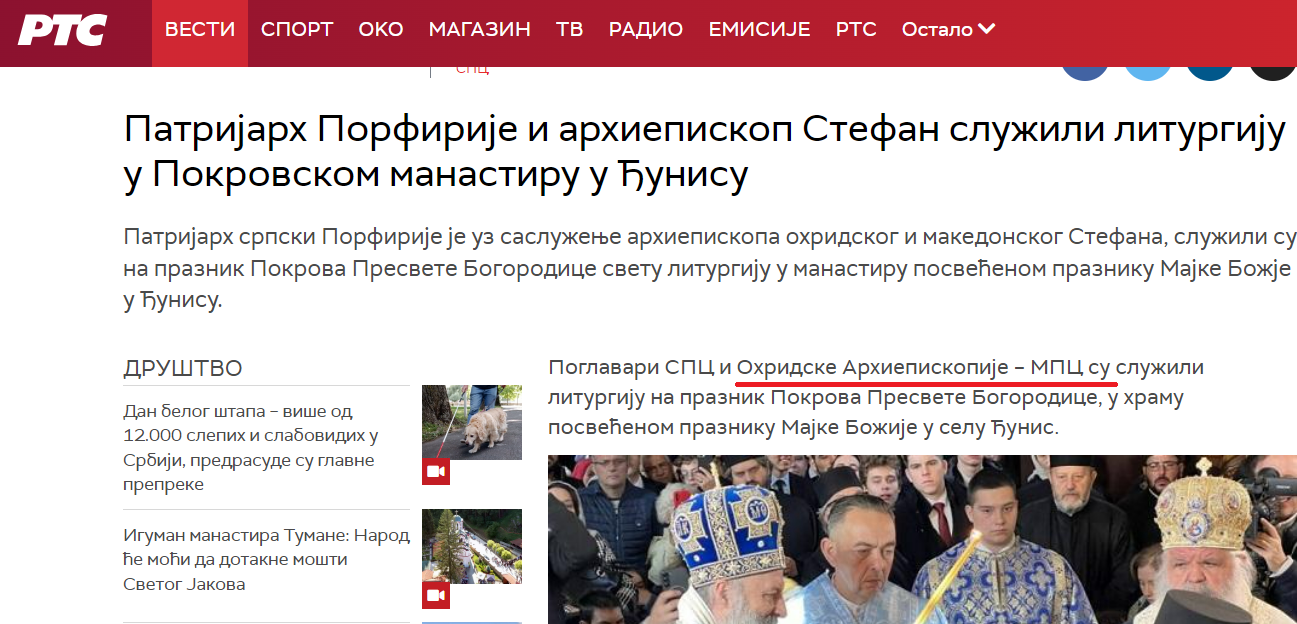Select МАГАЗИН in the navigation bar
Image resolution: width=1297 pixels, height=624 pixels.
click(x=480, y=29)
